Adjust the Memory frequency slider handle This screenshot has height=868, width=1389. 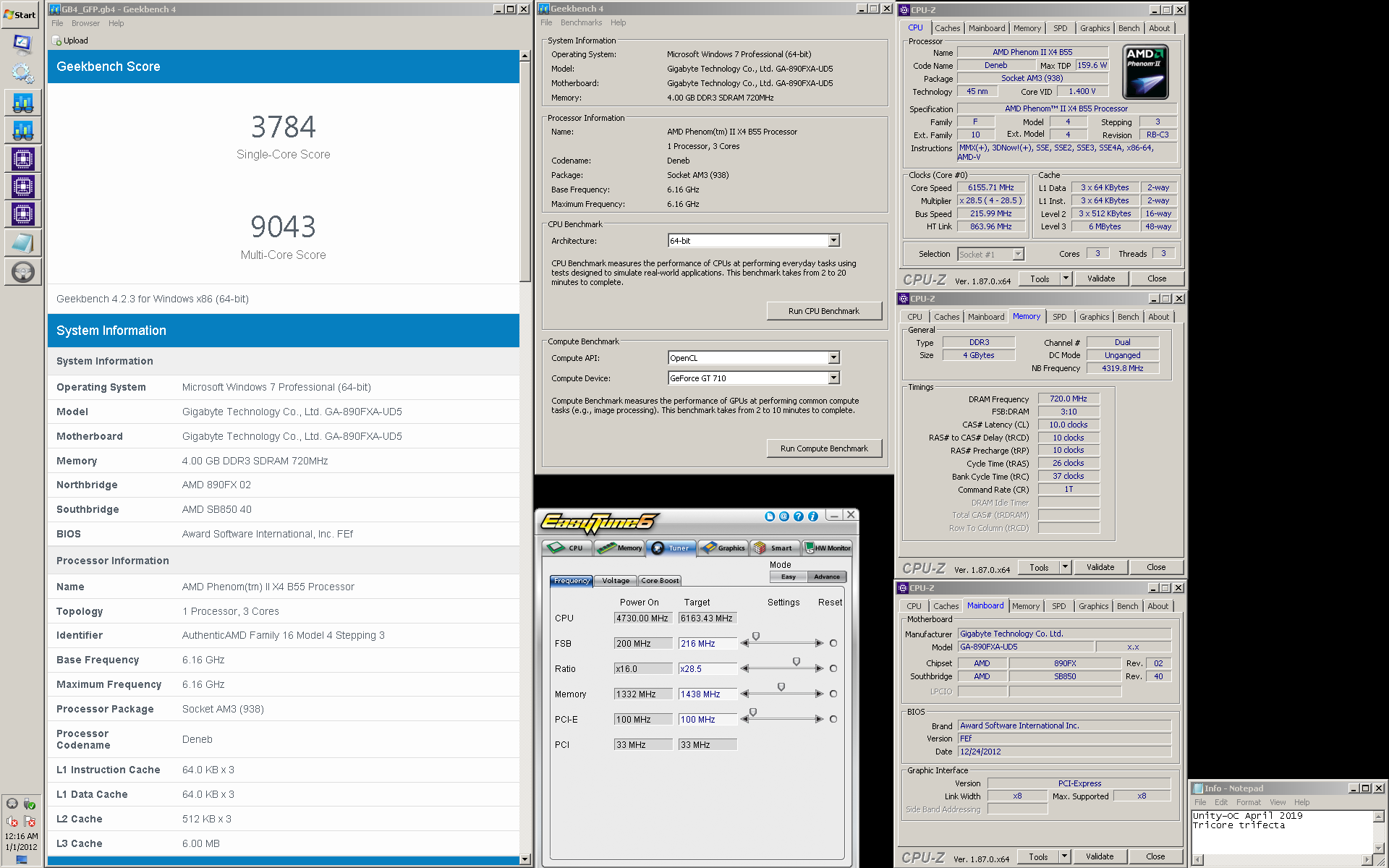(781, 687)
